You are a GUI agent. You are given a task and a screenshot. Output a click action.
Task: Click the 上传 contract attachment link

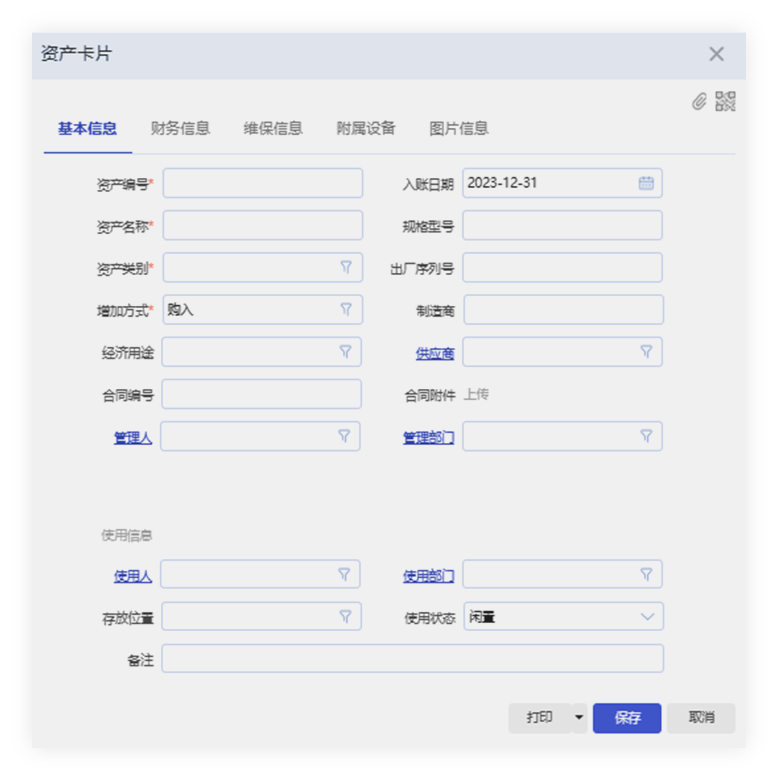click(476, 394)
